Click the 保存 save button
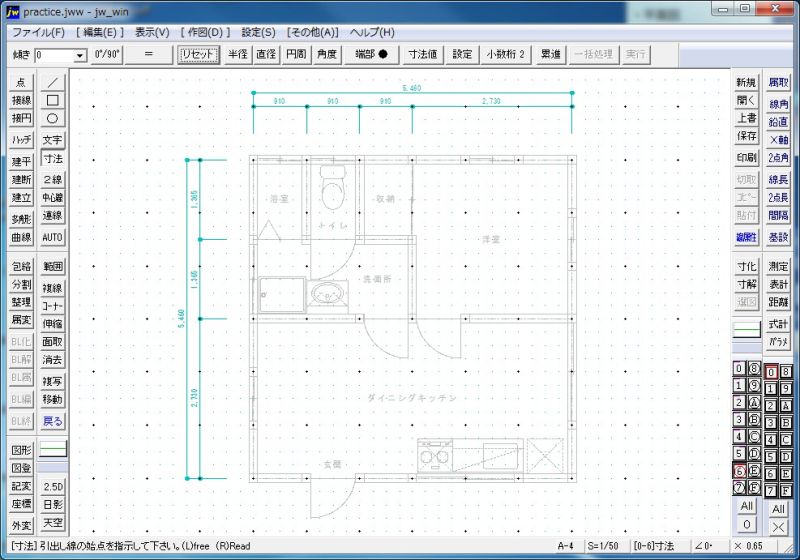The height and width of the screenshot is (560, 800). coord(746,136)
